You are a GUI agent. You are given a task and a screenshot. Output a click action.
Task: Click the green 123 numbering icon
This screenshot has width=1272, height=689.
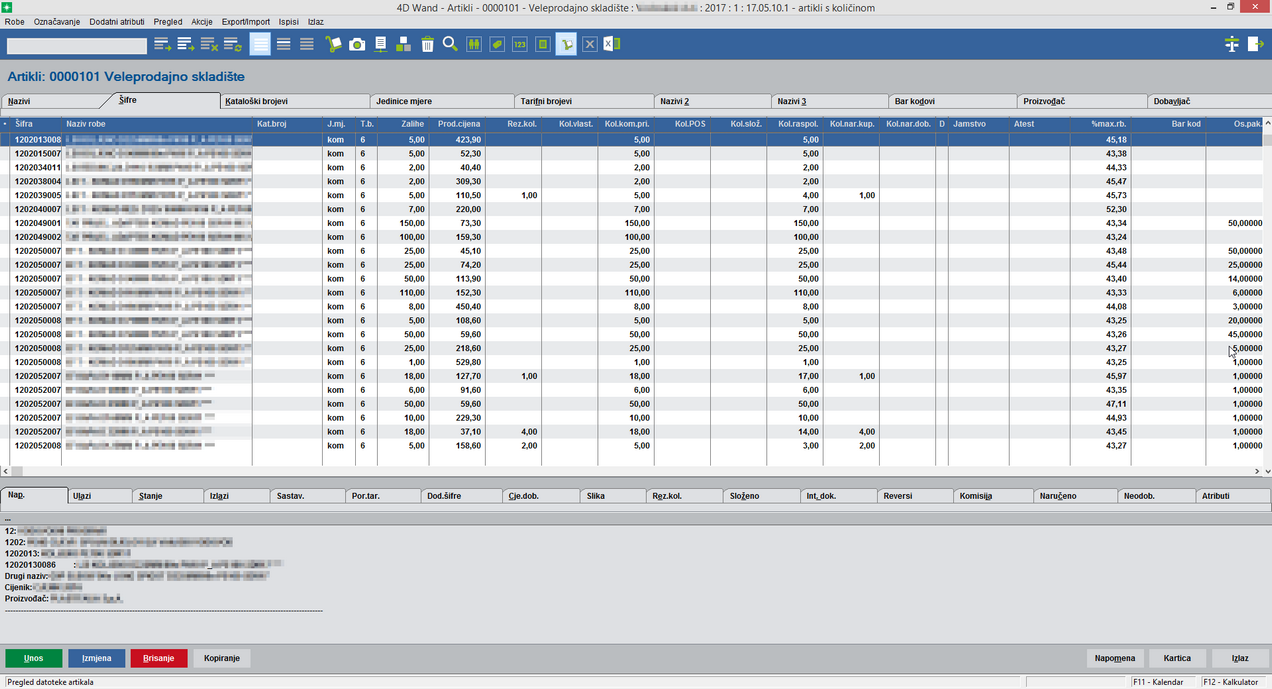[x=520, y=44]
